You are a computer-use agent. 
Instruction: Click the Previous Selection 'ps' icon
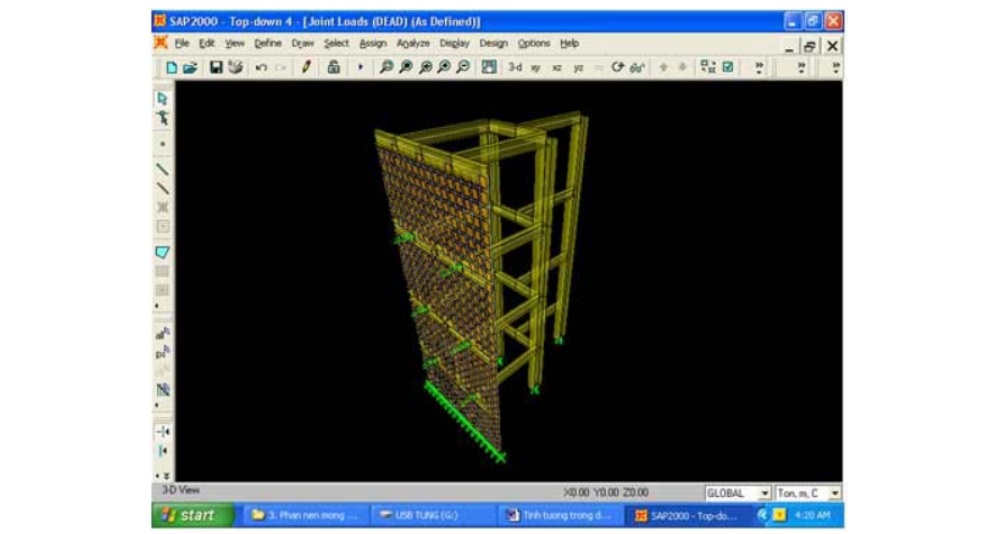[163, 352]
